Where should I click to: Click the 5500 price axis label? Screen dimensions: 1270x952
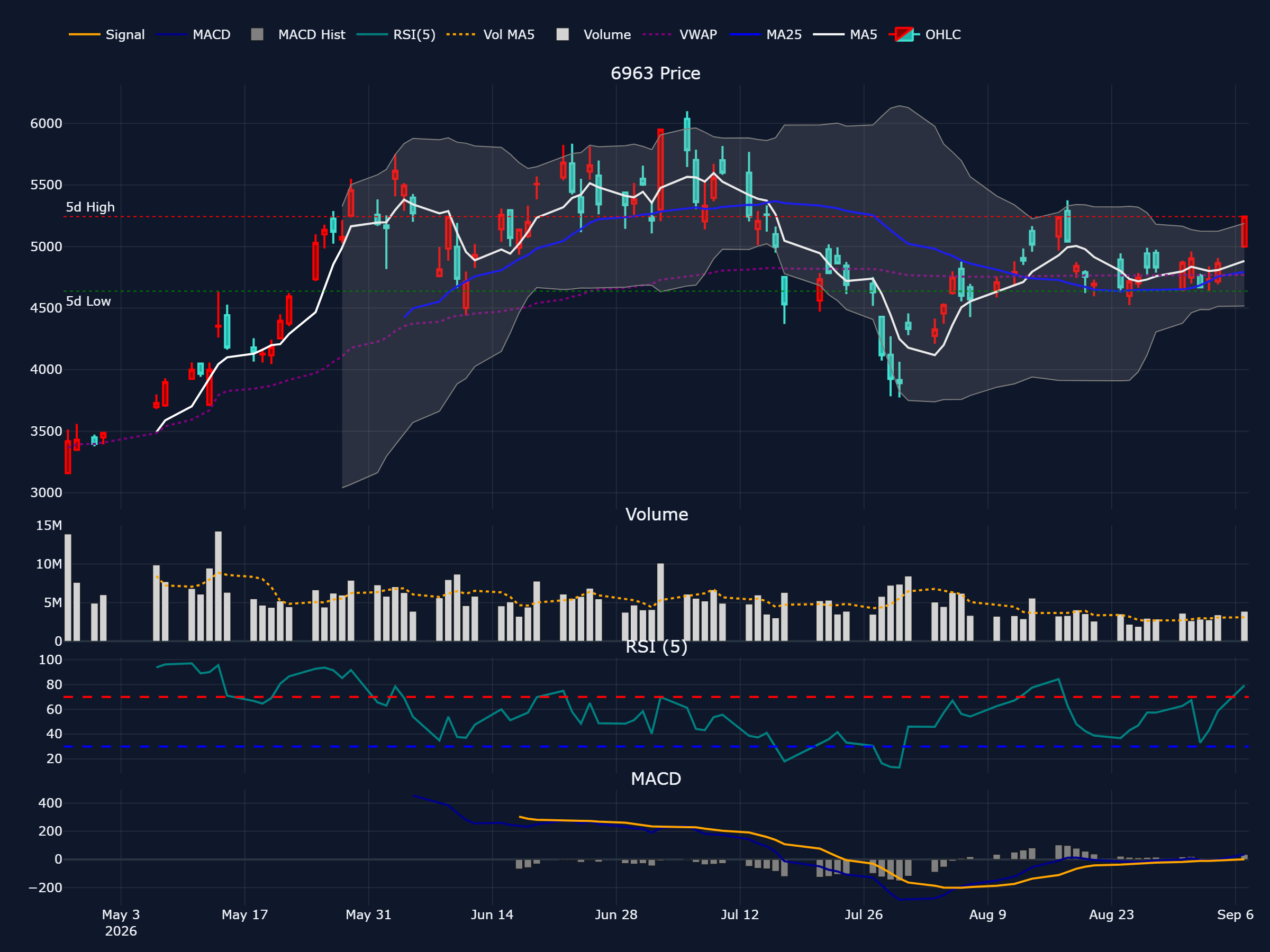[46, 185]
